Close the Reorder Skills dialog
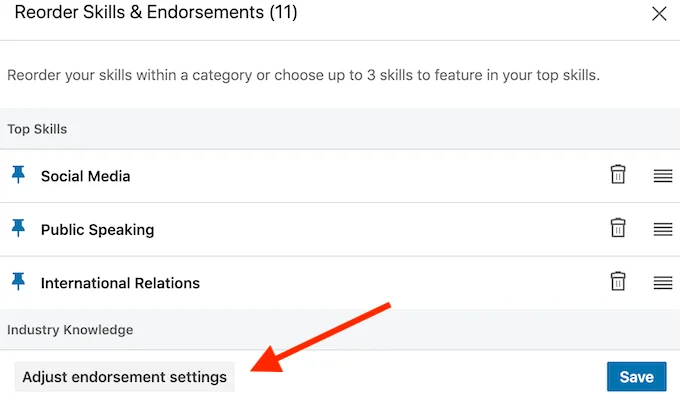This screenshot has width=680, height=401. click(x=659, y=14)
